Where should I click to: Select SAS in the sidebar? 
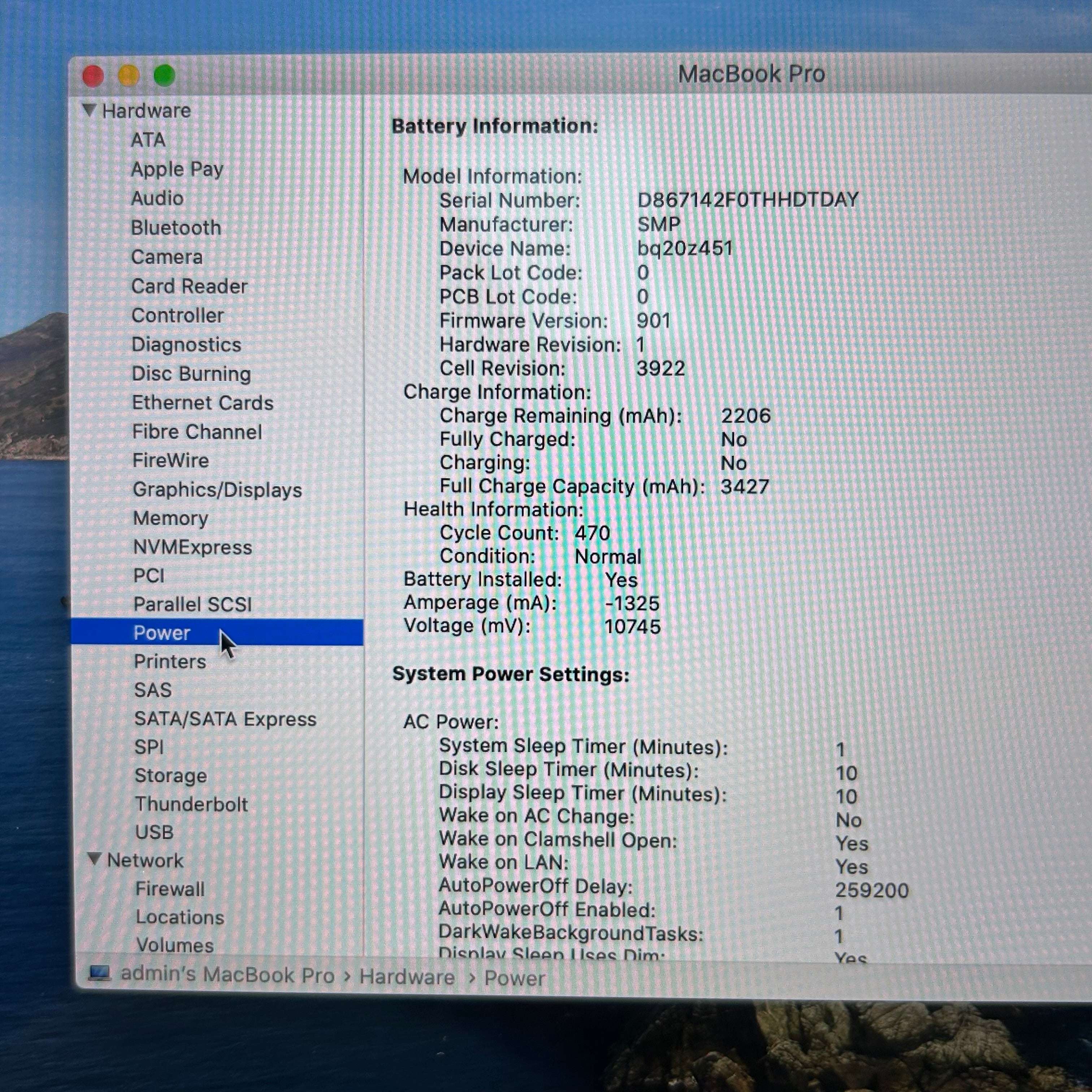[x=153, y=690]
